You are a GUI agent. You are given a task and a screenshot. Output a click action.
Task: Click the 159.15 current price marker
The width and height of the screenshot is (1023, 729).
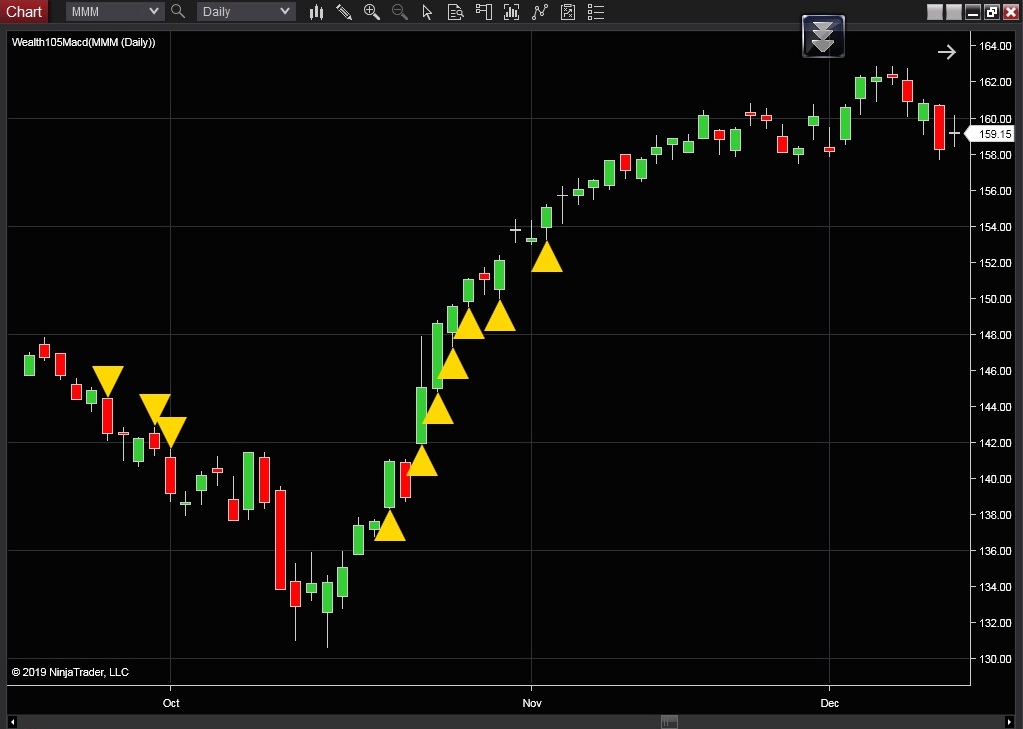coord(993,134)
